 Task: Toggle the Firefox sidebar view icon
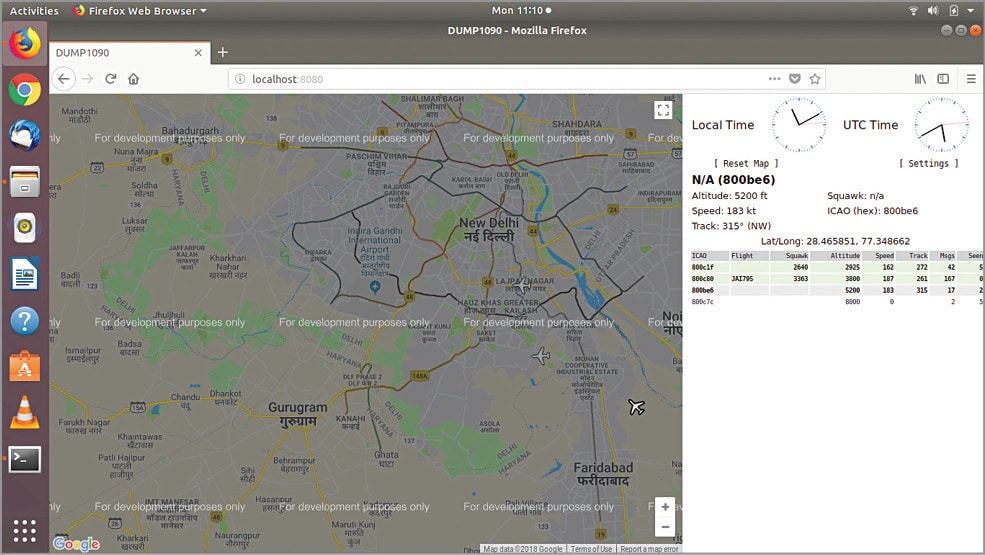pos(942,79)
